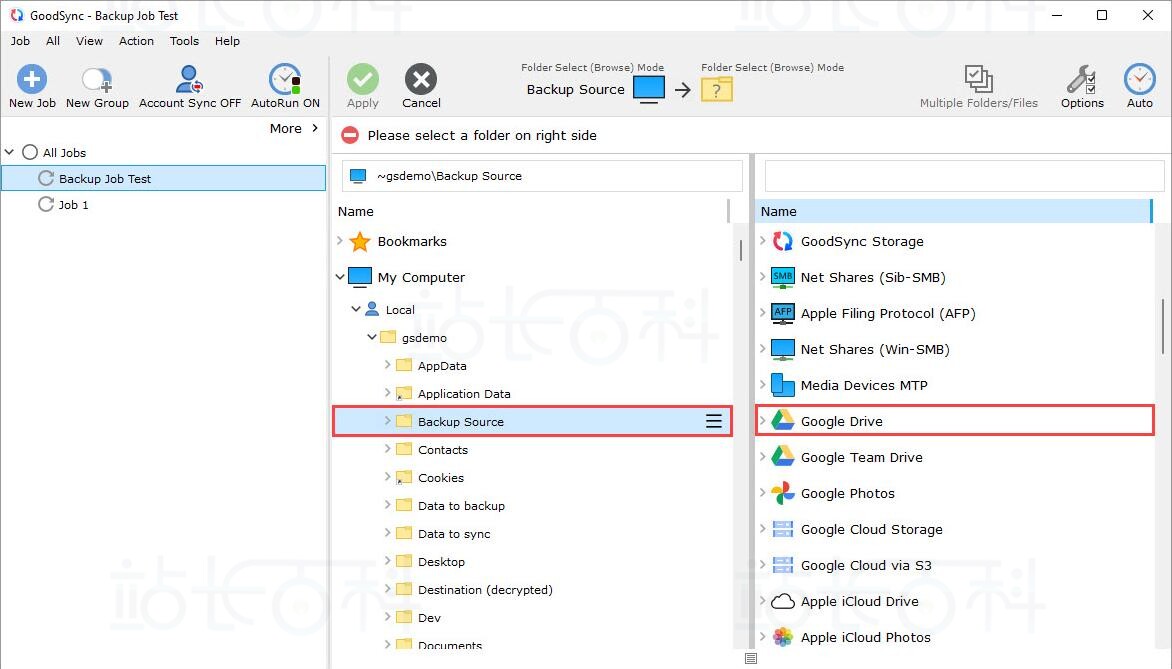The height and width of the screenshot is (669, 1172).
Task: Select the Net Shares (Sib-SMB) icon
Action: [x=783, y=277]
